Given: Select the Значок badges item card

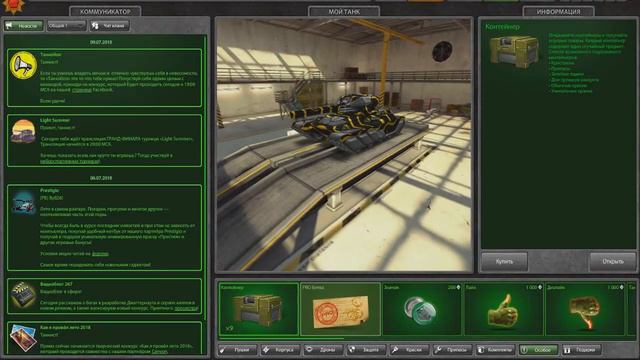Looking at the screenshot, I should 422,309.
